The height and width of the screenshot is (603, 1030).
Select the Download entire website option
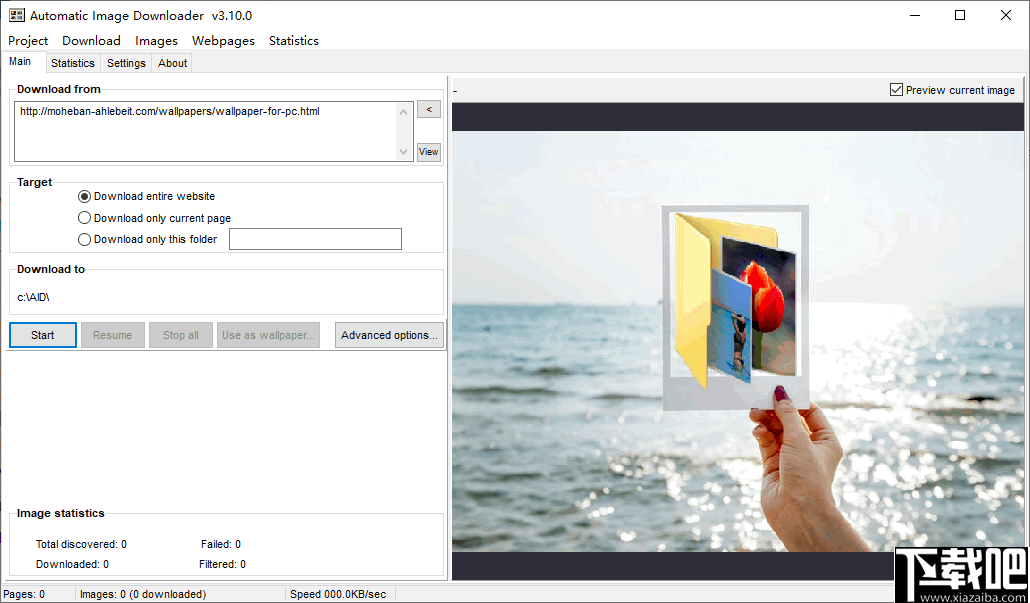pyautogui.click(x=84, y=196)
